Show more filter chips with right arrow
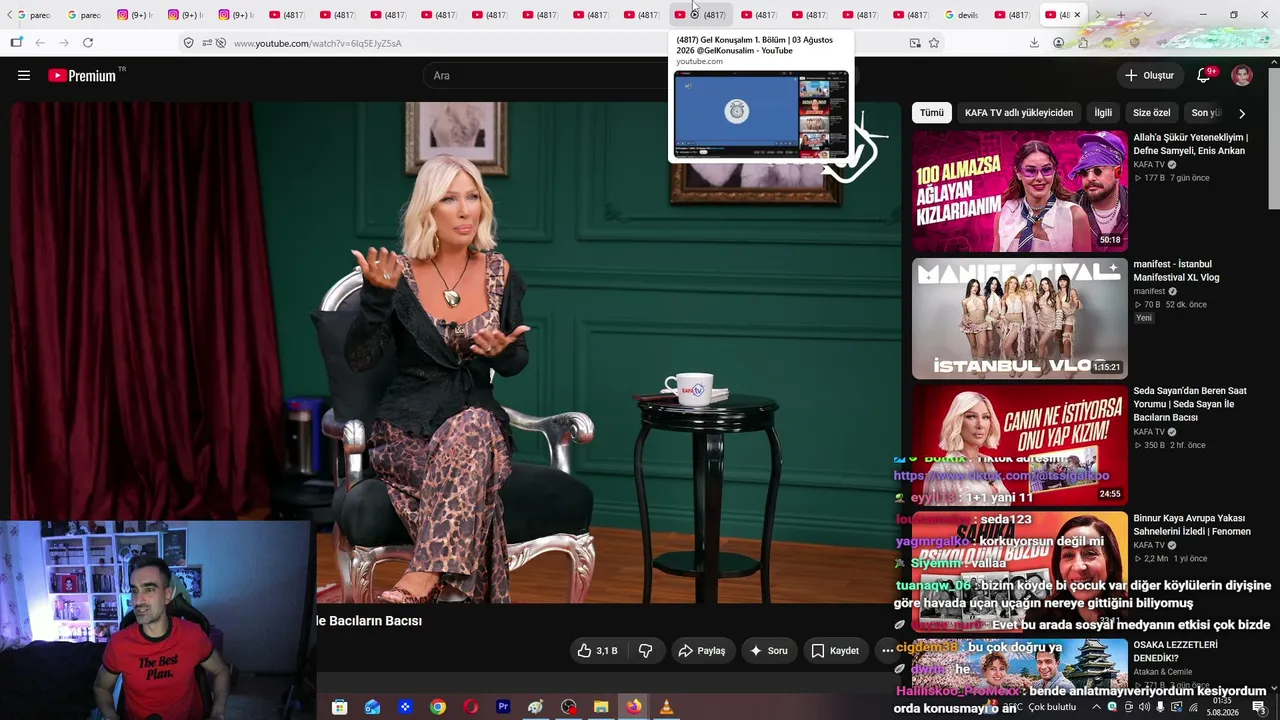This screenshot has height=720, width=1280. pos(1242,113)
